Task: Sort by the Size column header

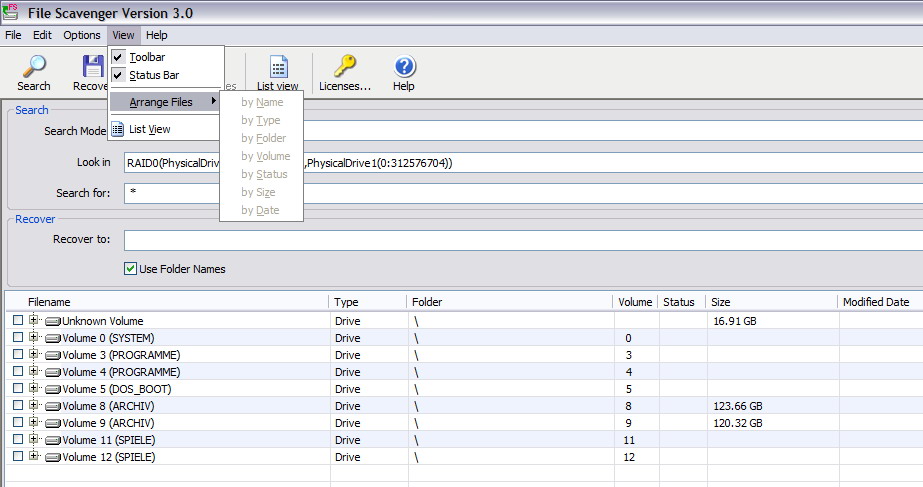Action: coord(771,302)
